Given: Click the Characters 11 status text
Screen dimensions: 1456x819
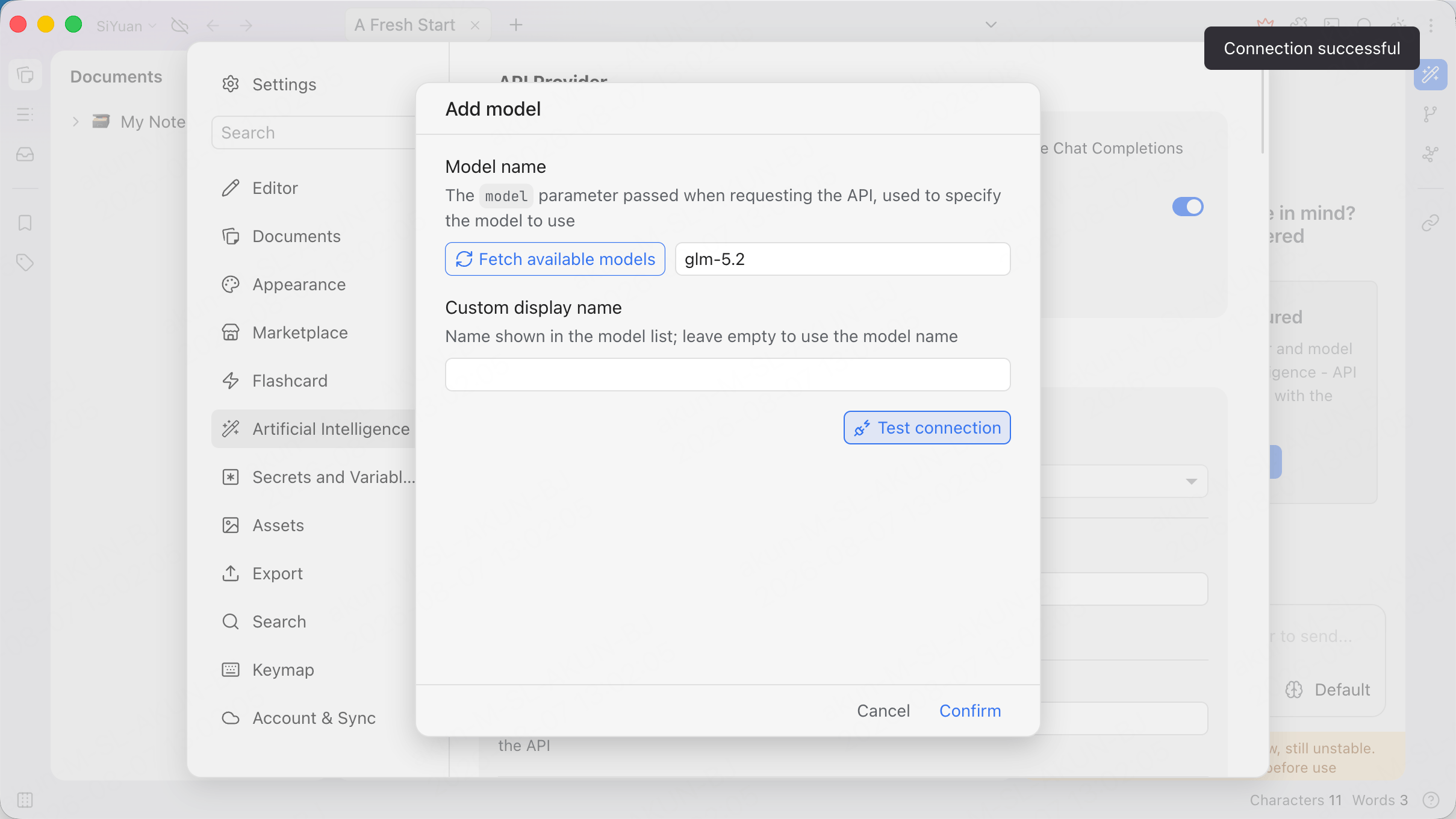Looking at the screenshot, I should (x=1296, y=800).
